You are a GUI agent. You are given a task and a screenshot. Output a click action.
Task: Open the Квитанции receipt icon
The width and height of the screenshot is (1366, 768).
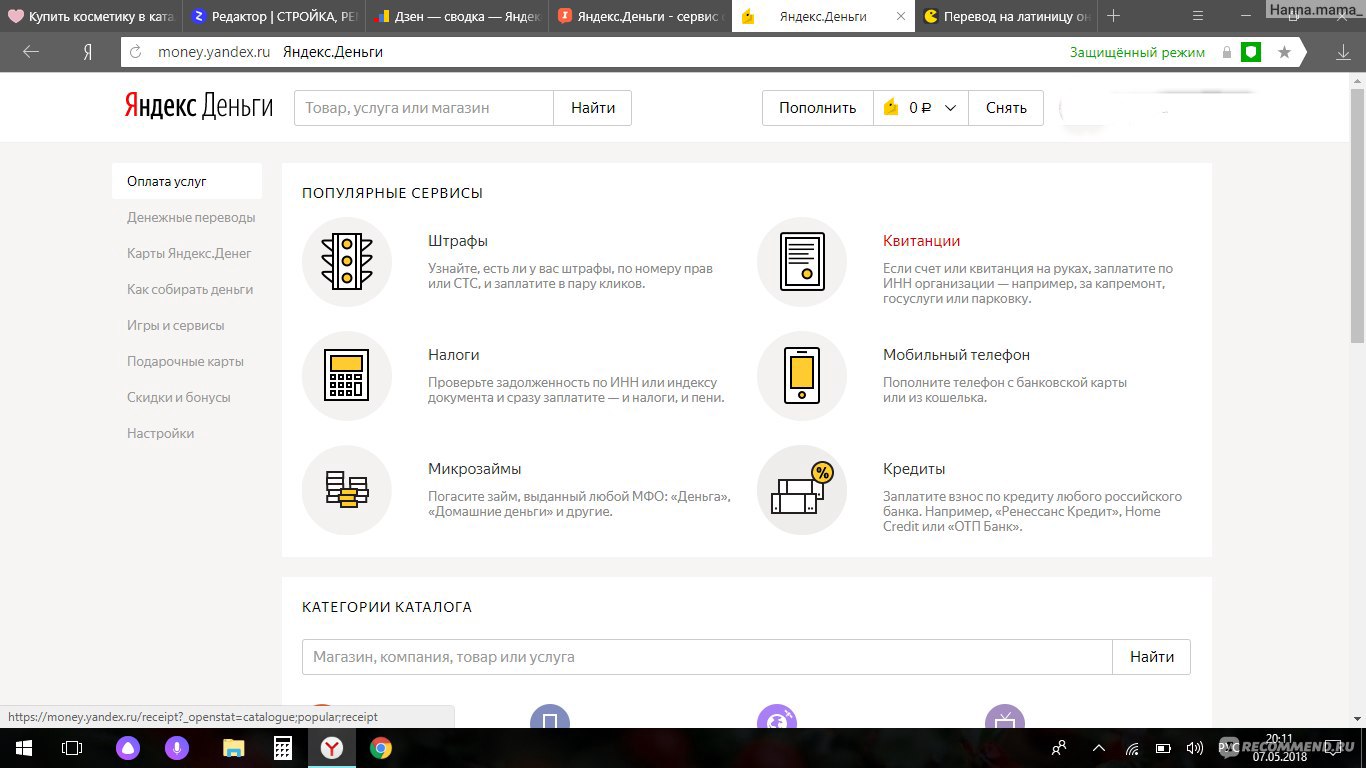click(802, 262)
